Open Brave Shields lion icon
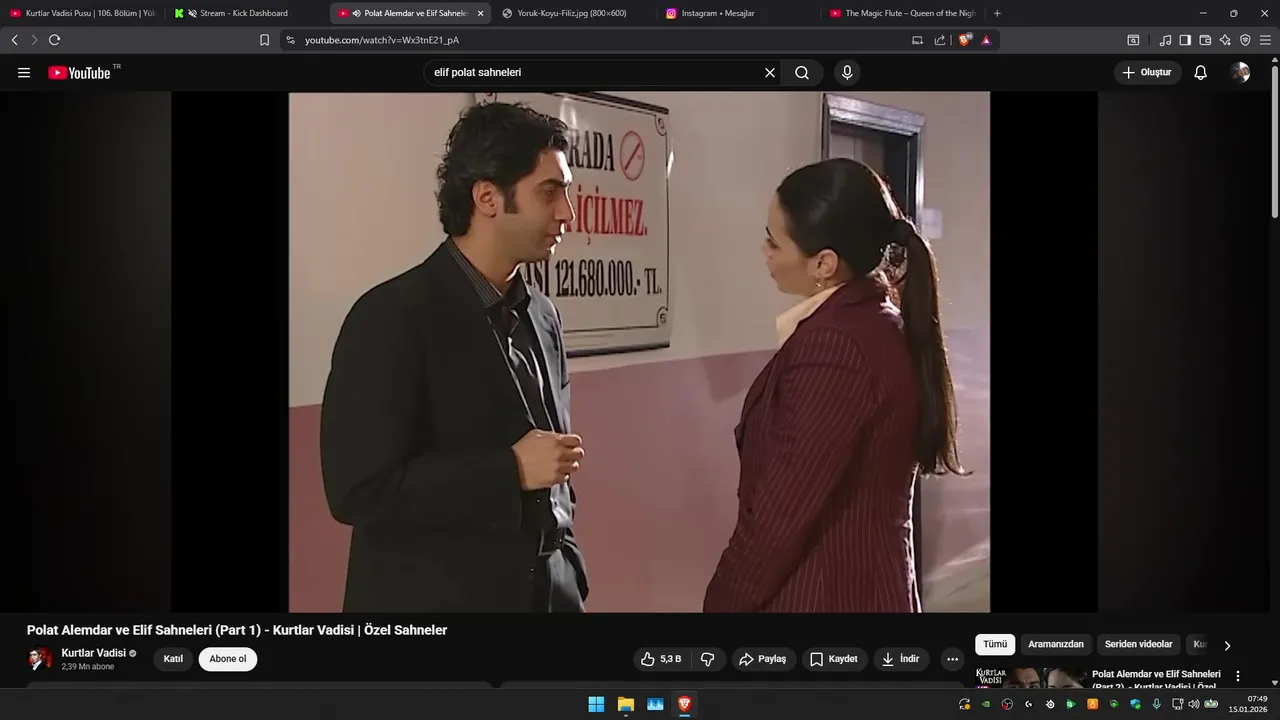The height and width of the screenshot is (720, 1280). 965,40
